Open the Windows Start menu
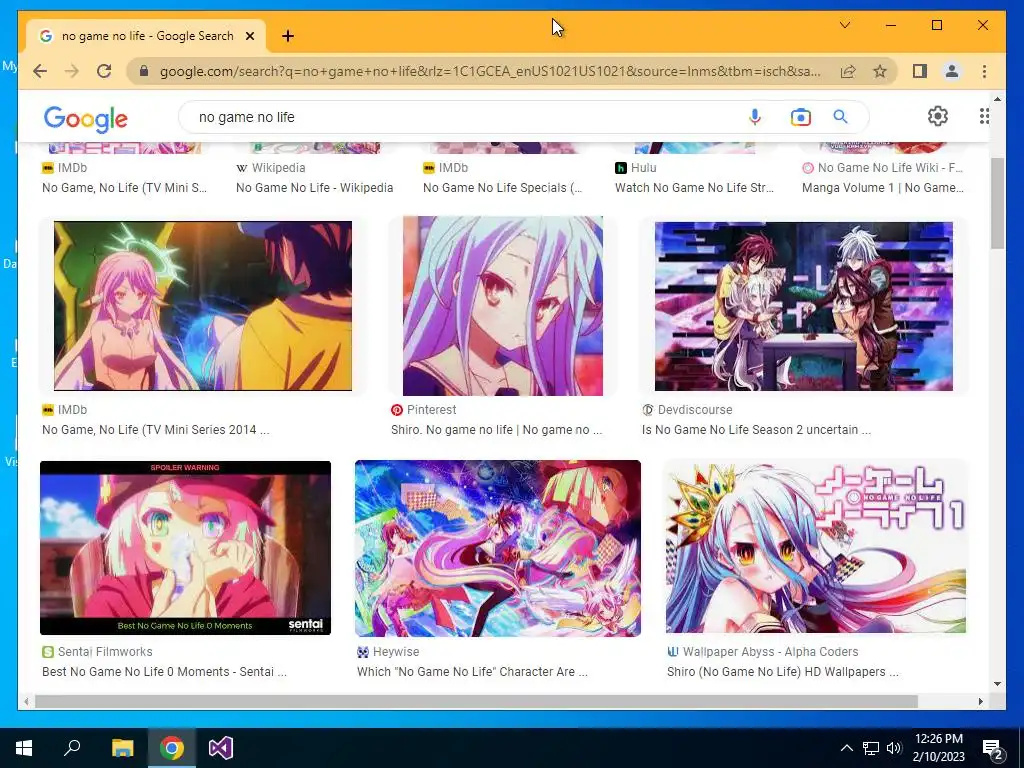The height and width of the screenshot is (768, 1024). [24, 748]
